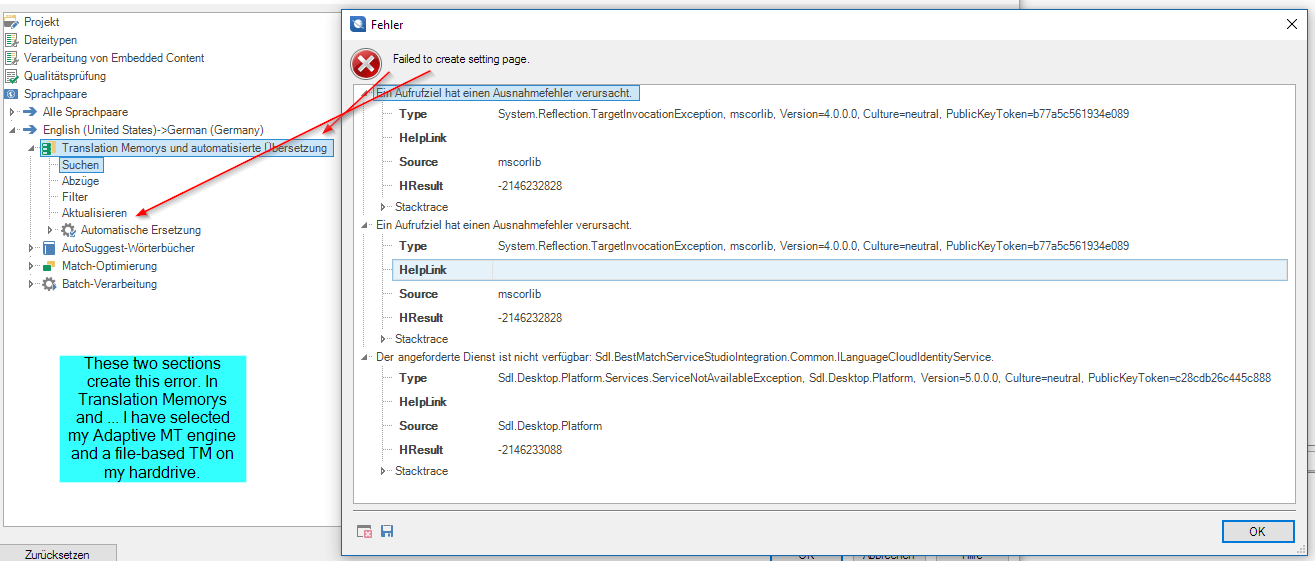
Task: Click the first Type value TargetInvocationException
Action: (x=813, y=114)
